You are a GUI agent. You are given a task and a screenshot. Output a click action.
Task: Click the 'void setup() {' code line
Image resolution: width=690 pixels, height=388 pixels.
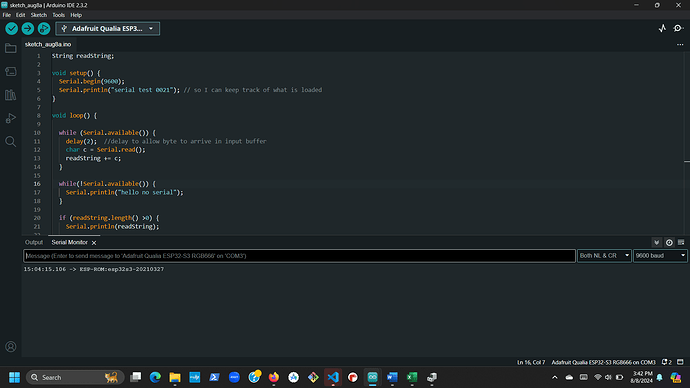[76, 73]
